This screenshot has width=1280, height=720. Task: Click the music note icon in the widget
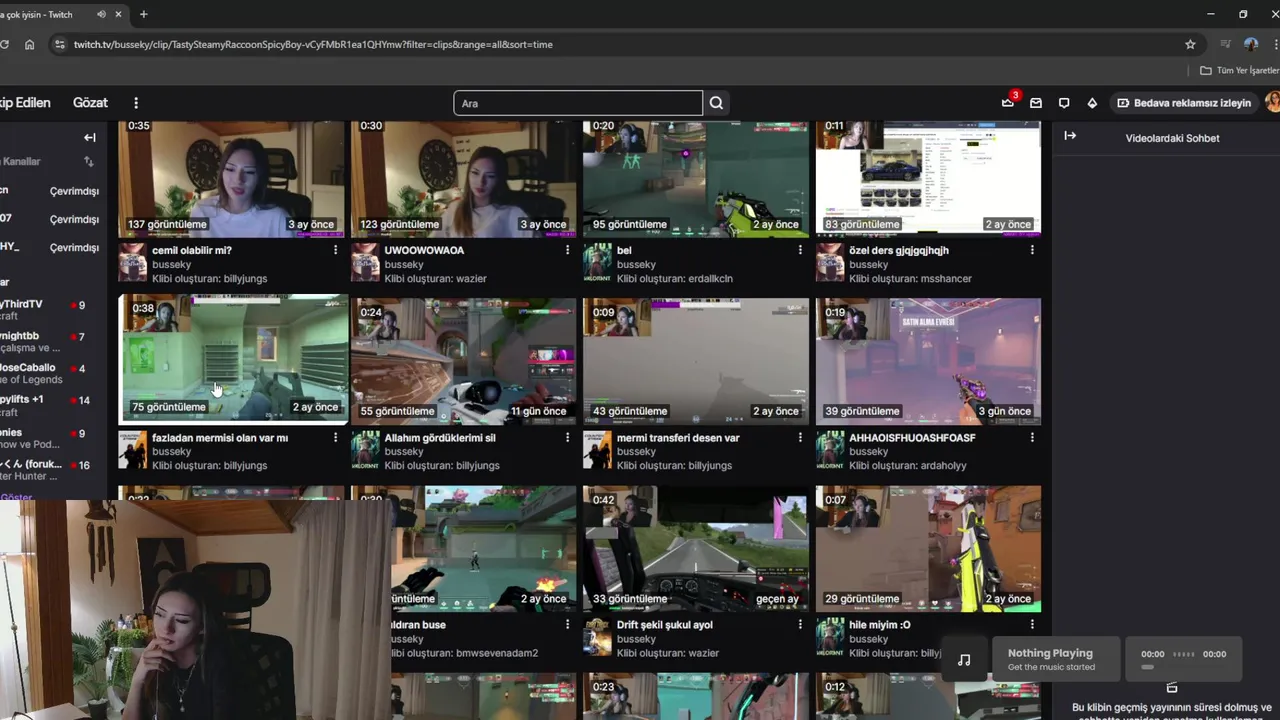pos(964,660)
